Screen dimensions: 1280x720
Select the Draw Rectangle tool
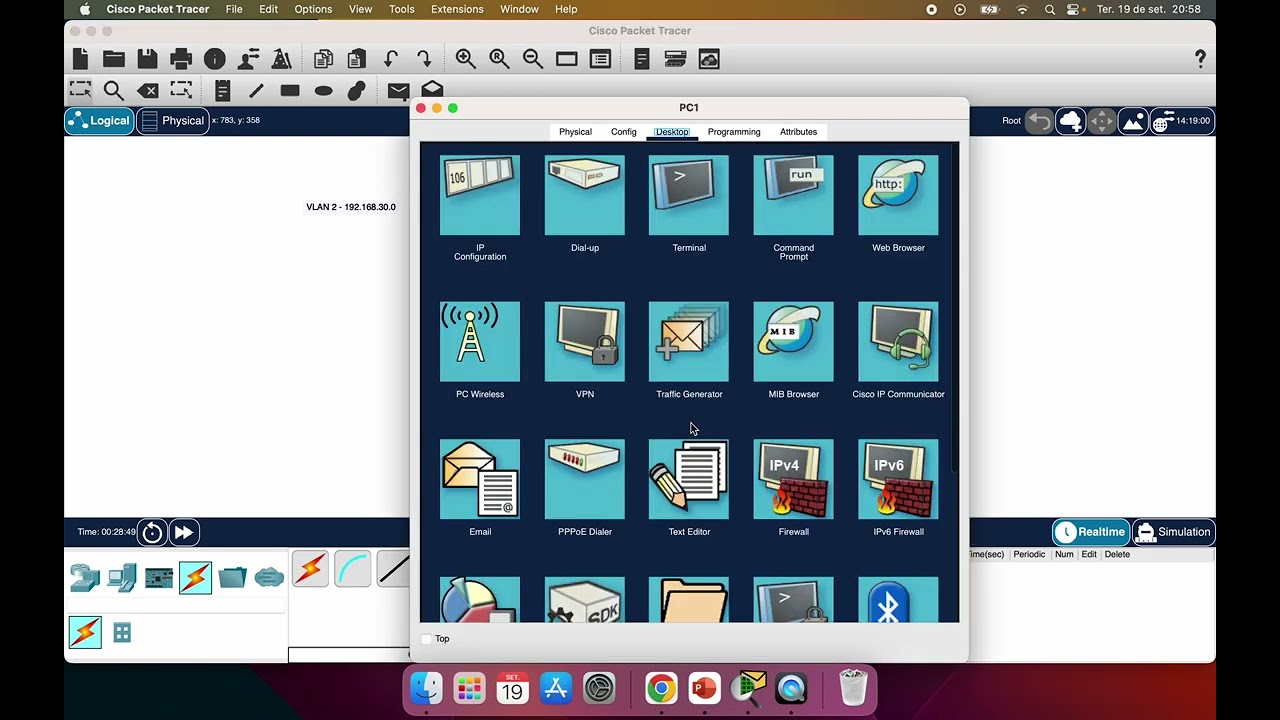(x=290, y=91)
